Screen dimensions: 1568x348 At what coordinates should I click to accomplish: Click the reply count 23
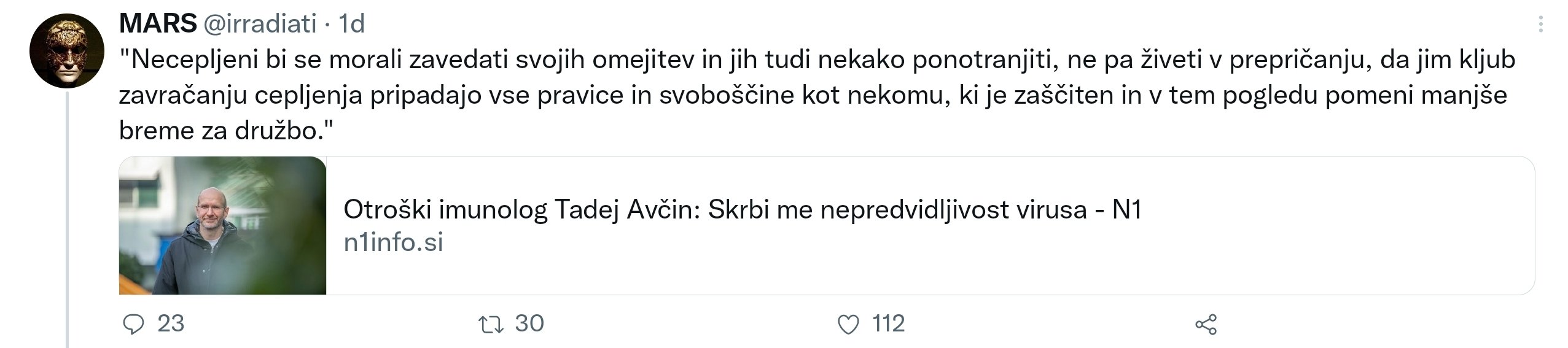pyautogui.click(x=171, y=323)
